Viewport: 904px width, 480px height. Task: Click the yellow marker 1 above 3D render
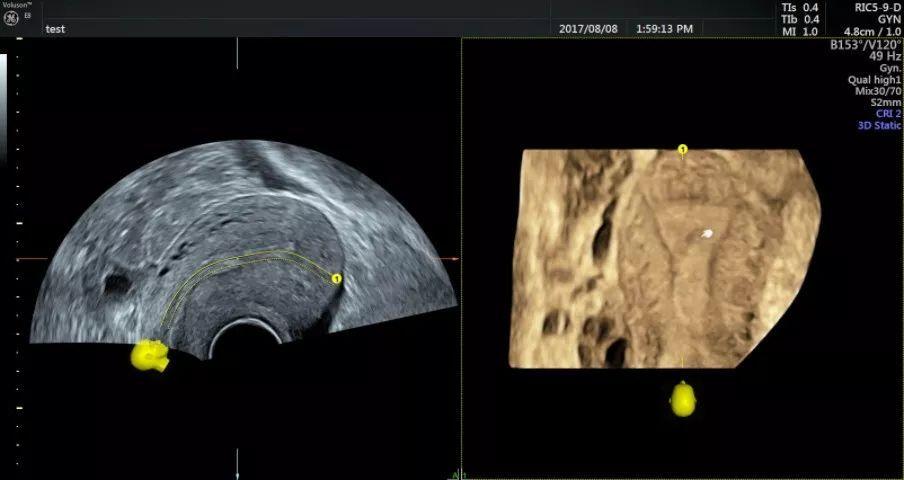[683, 150]
